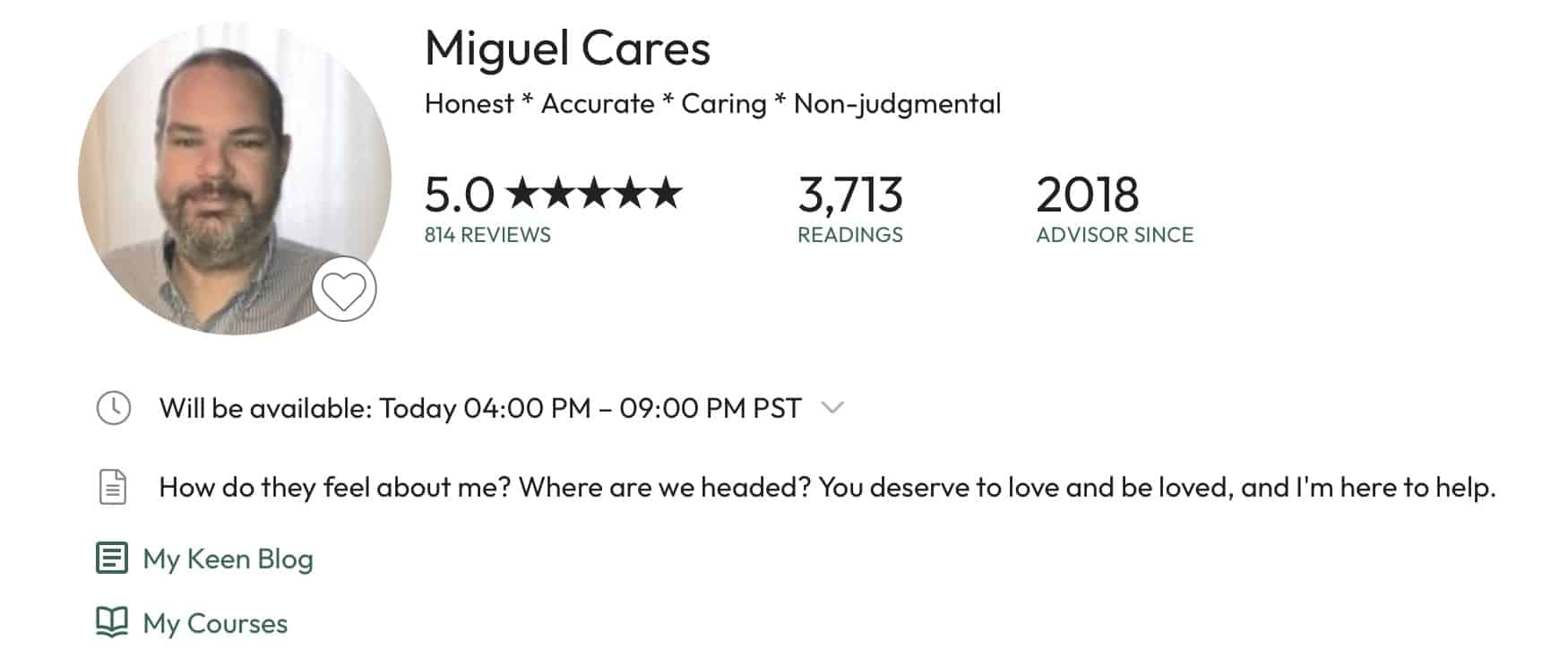Click the clock icon beside availability

coord(114,408)
